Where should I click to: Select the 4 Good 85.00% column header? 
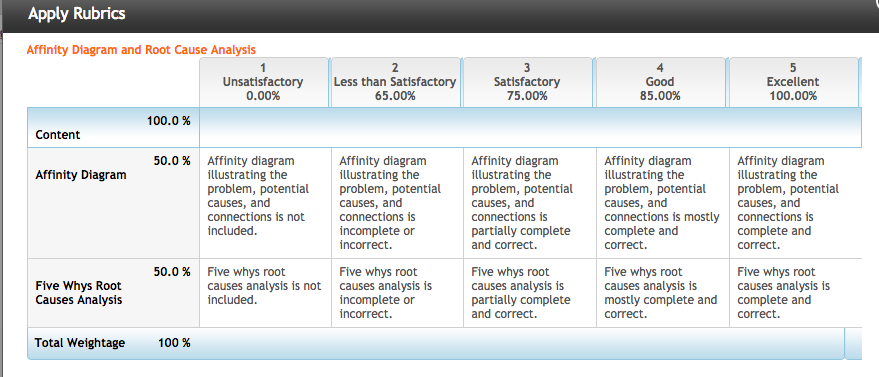pyautogui.click(x=660, y=82)
